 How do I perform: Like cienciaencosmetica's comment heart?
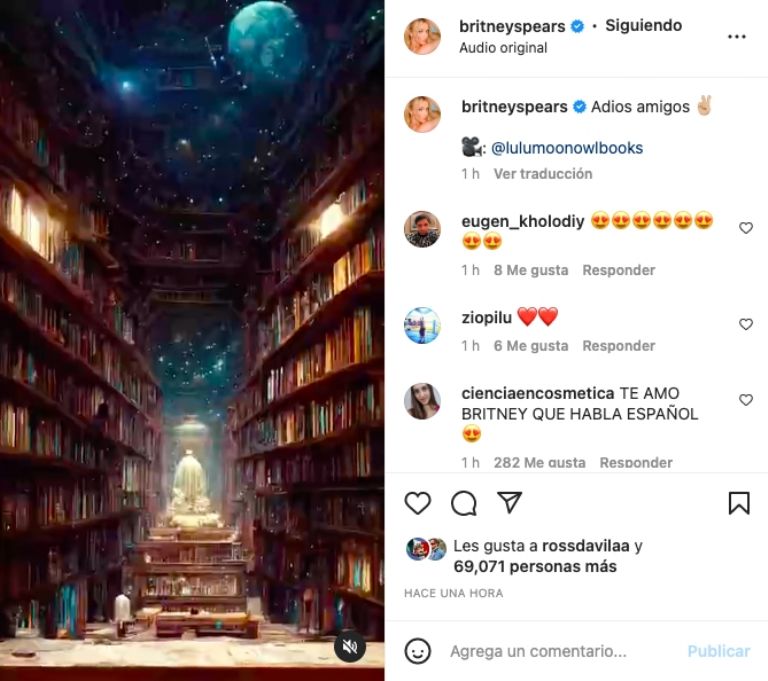[745, 400]
